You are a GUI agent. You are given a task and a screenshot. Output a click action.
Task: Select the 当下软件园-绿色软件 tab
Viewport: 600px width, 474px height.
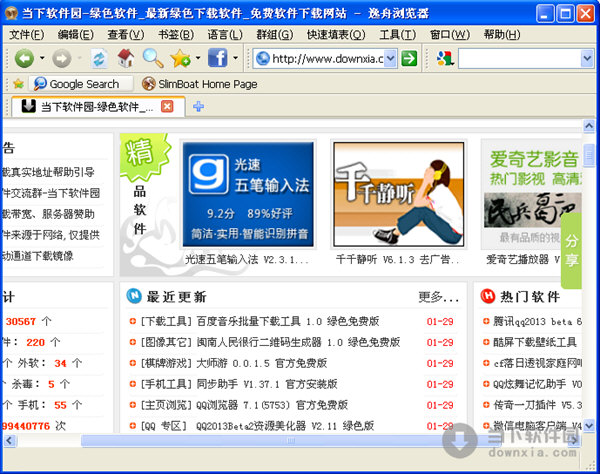(98, 106)
